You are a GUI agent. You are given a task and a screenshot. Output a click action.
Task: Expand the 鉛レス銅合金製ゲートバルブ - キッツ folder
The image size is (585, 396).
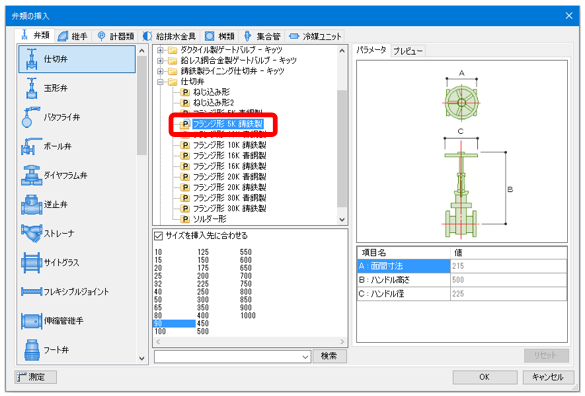160,60
